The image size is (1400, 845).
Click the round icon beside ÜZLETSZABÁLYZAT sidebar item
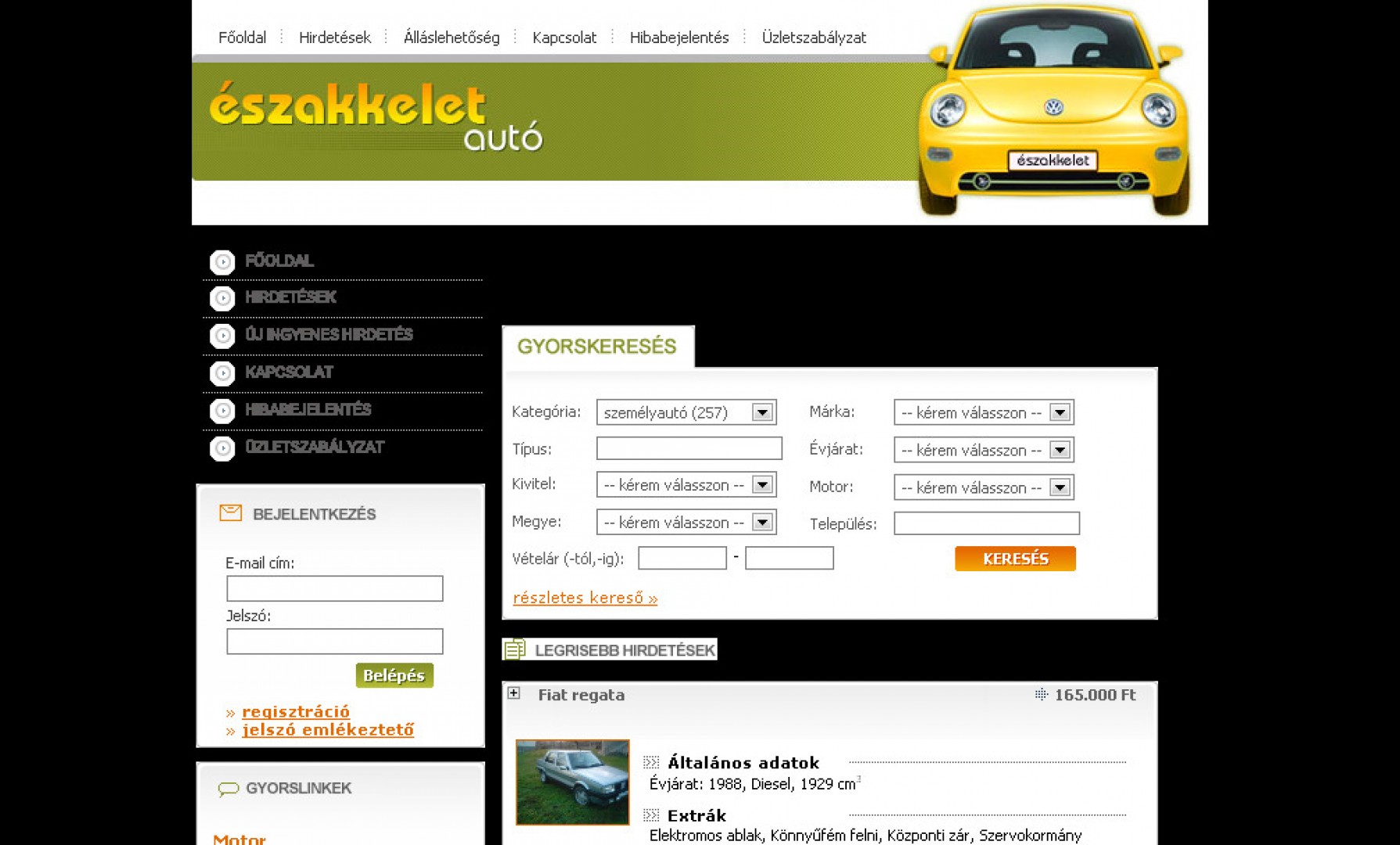point(222,448)
